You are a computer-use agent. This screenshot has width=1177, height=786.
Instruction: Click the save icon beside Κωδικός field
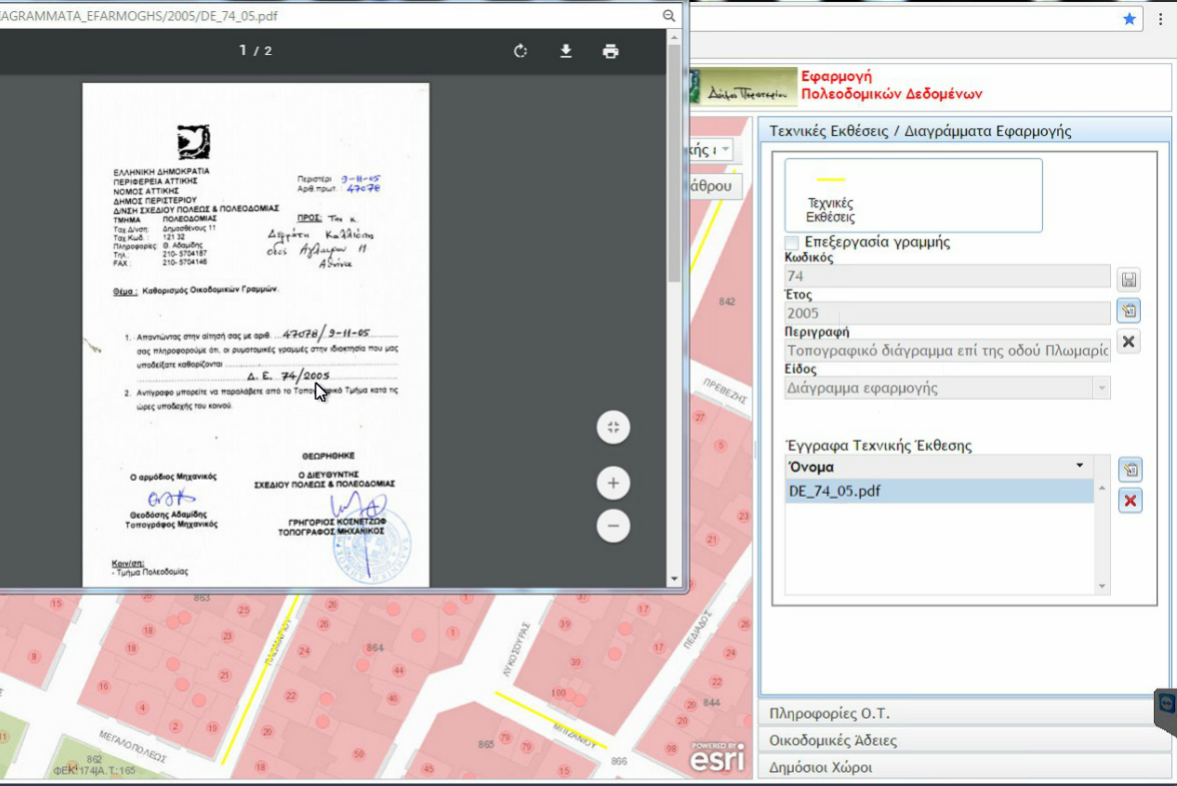coord(1129,280)
